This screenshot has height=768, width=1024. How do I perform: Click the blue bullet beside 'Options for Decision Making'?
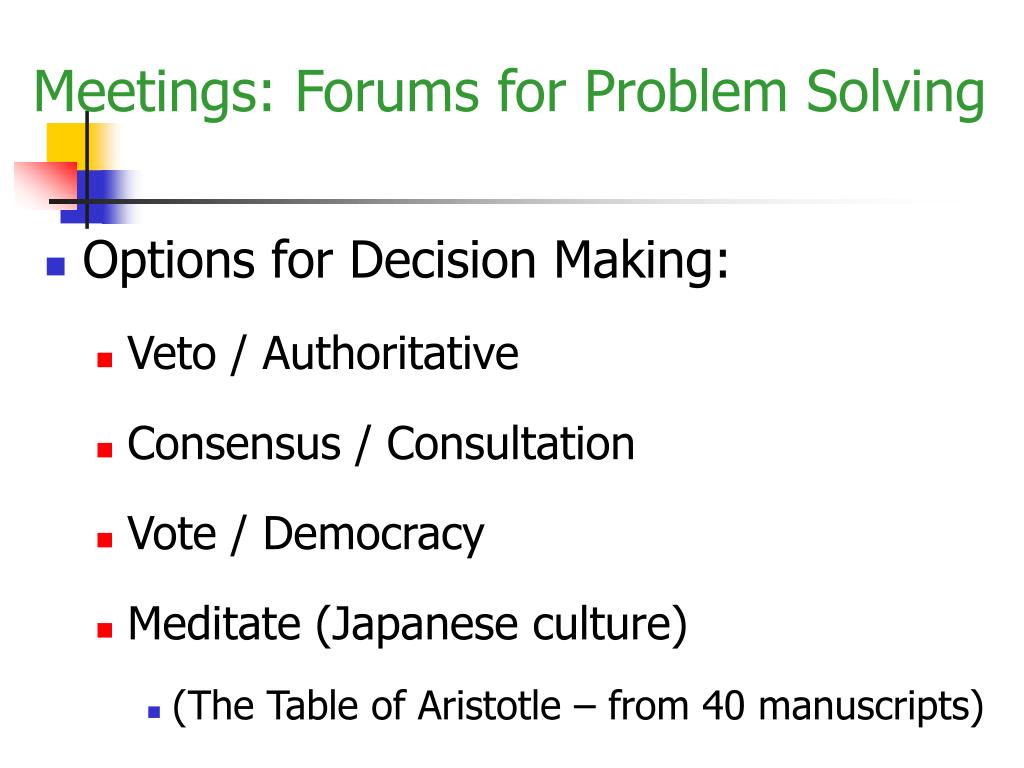point(56,267)
